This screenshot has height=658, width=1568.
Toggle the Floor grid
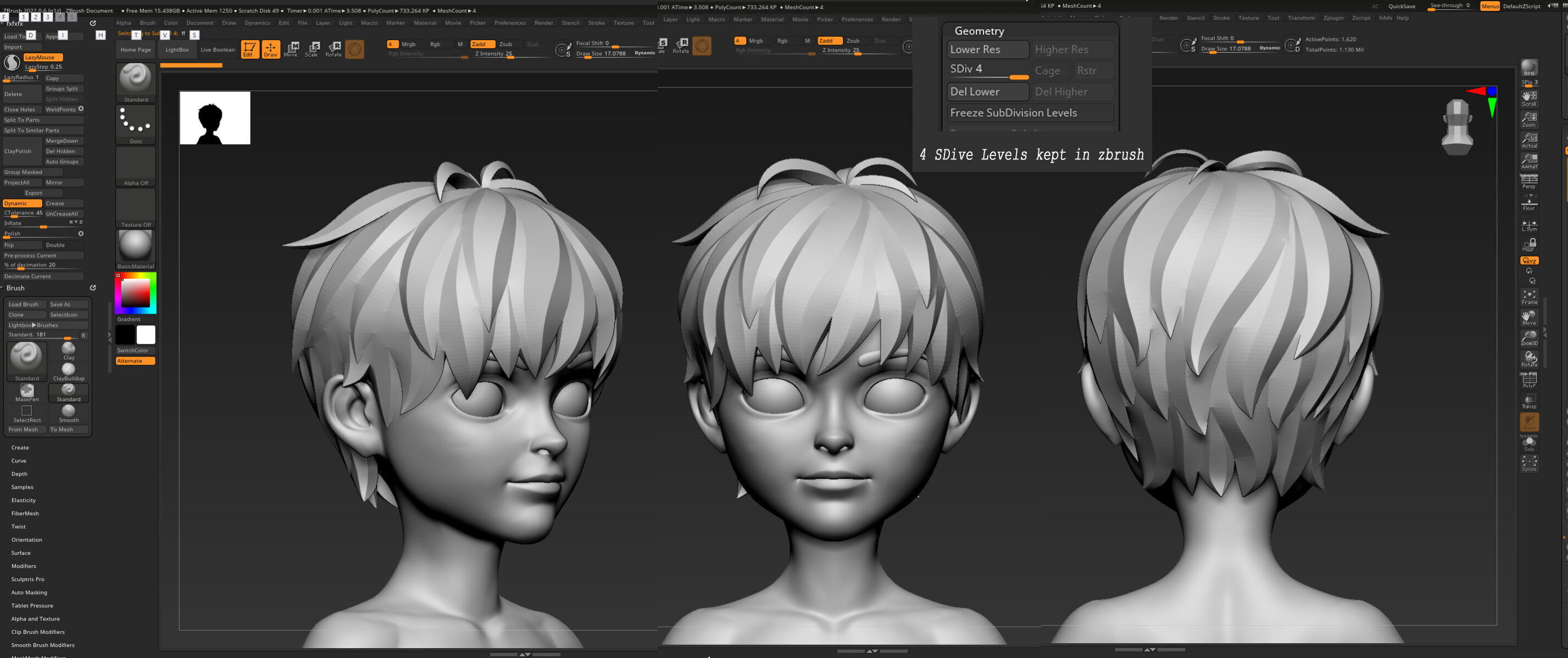1529,203
